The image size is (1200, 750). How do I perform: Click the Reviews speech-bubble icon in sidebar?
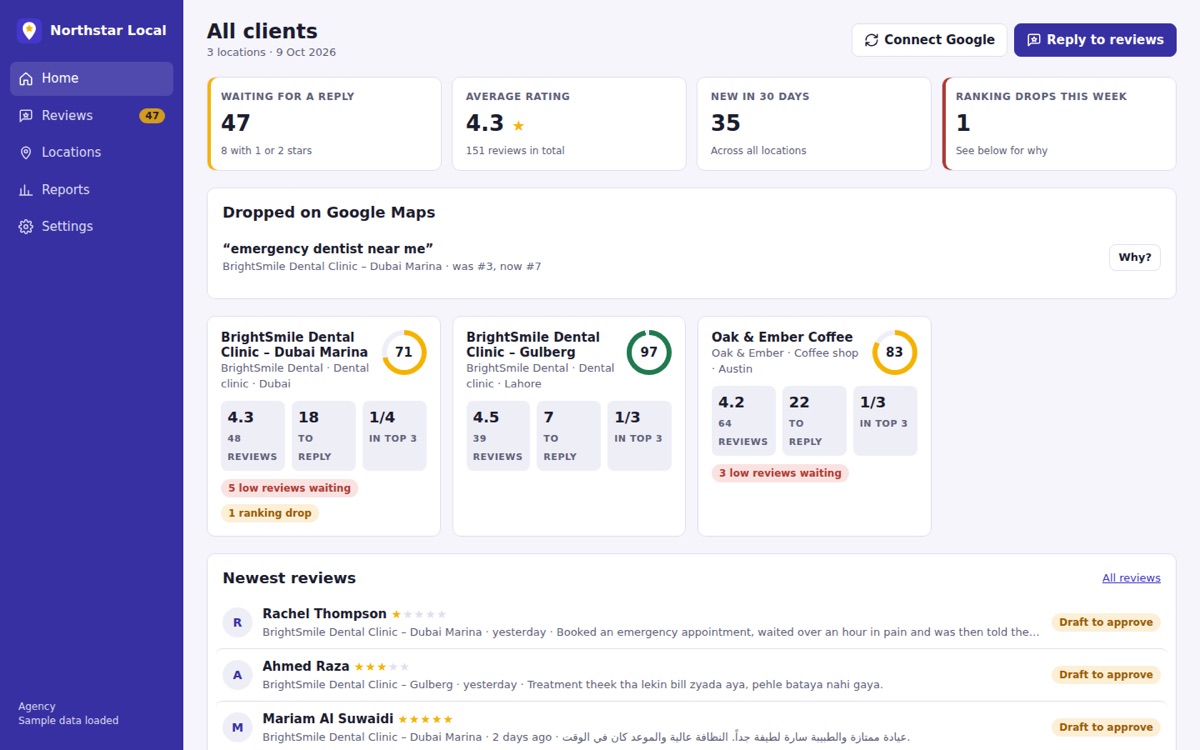[x=26, y=115]
